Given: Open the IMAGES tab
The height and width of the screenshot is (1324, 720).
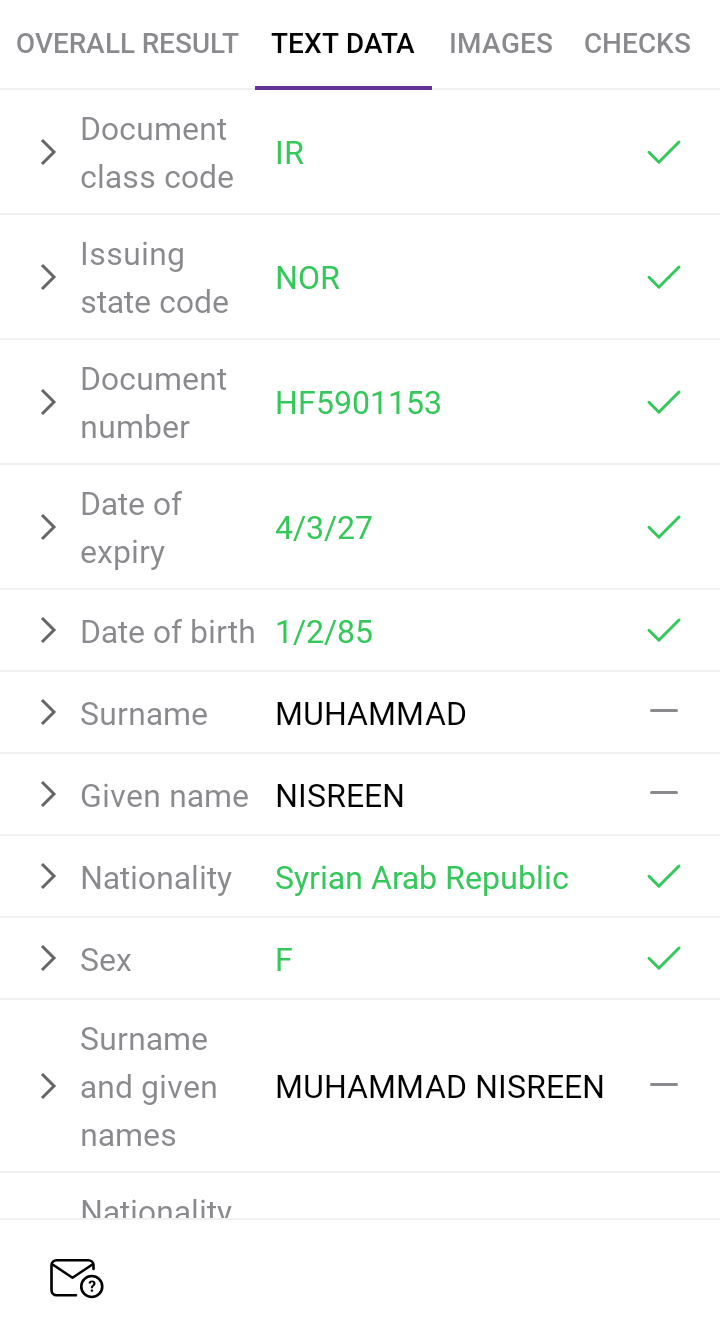Looking at the screenshot, I should coord(501,44).
